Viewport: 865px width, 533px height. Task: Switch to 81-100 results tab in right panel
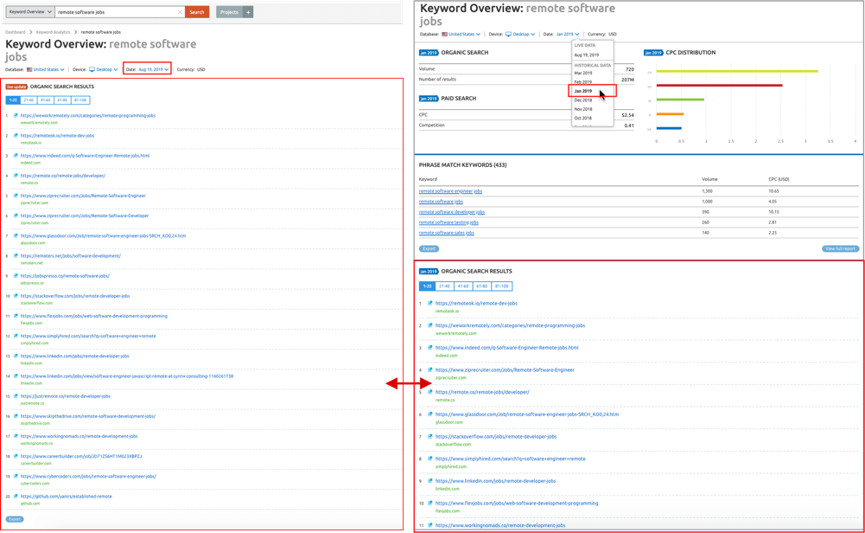[503, 285]
